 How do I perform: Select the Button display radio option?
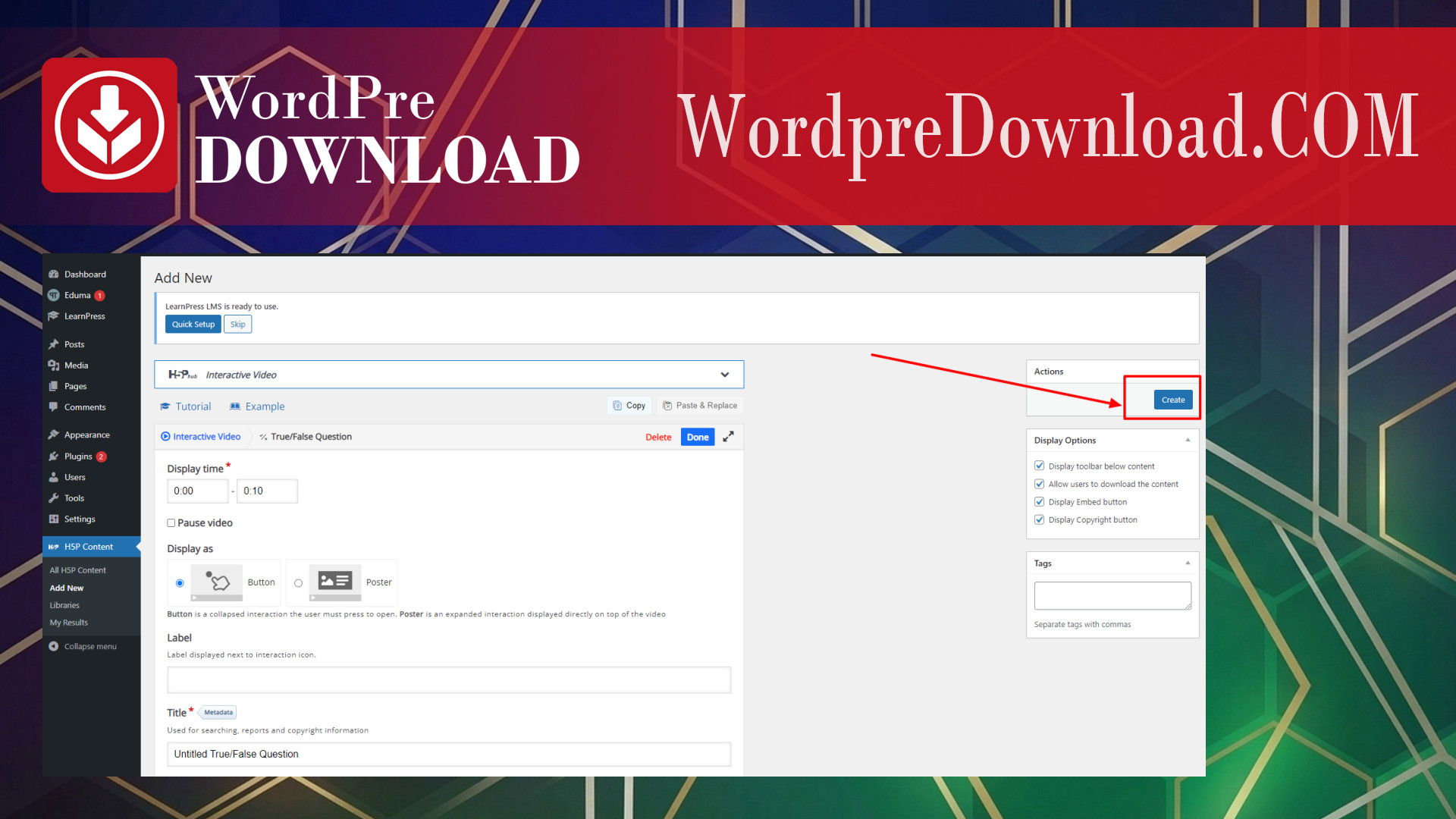pyautogui.click(x=180, y=583)
